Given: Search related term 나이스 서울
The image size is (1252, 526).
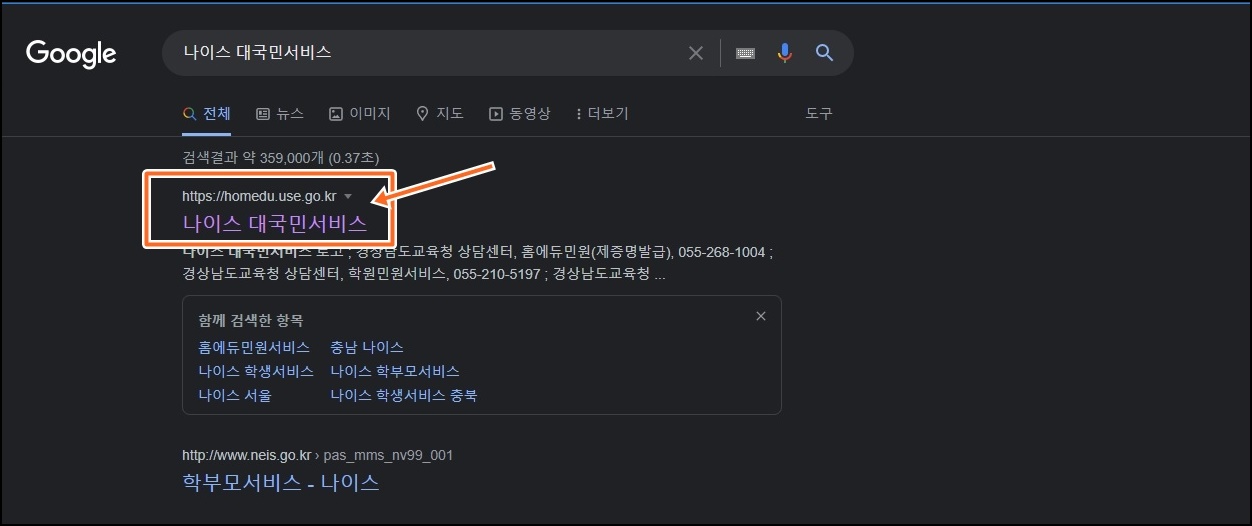Looking at the screenshot, I should [x=235, y=395].
